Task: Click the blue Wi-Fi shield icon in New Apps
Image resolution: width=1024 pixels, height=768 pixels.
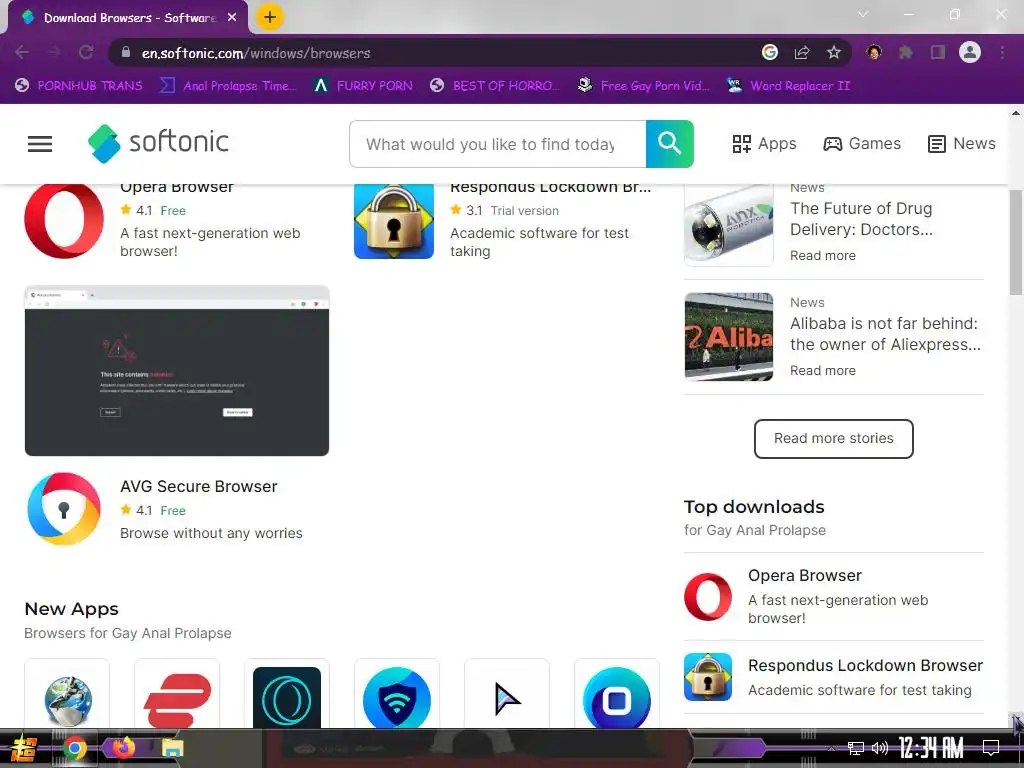Action: [x=397, y=696]
